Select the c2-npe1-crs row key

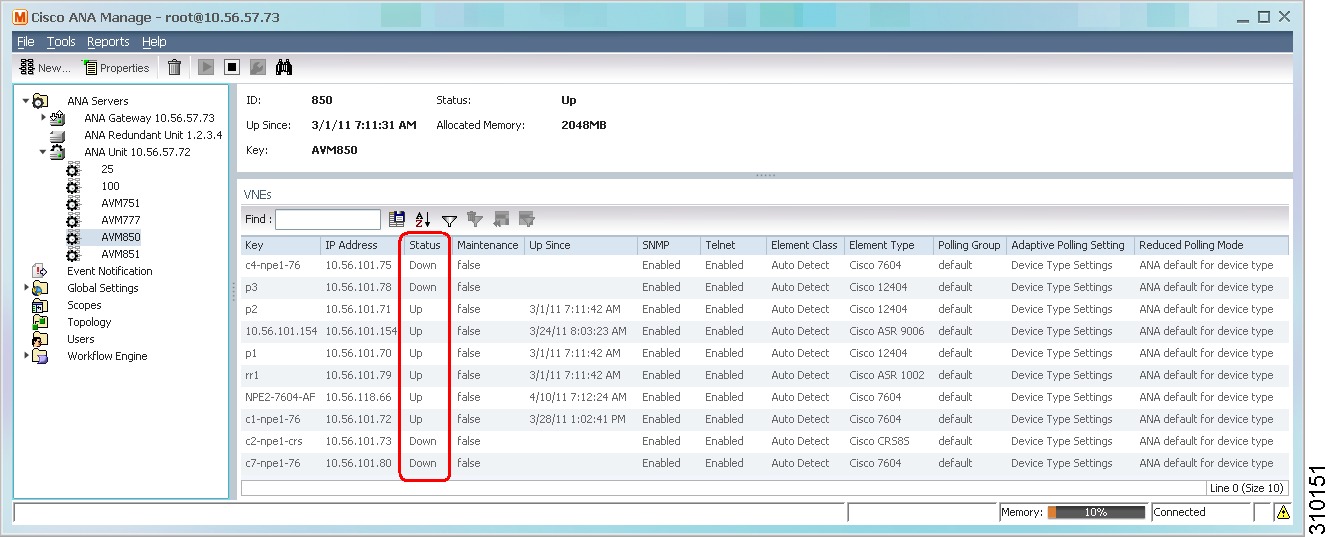273,441
